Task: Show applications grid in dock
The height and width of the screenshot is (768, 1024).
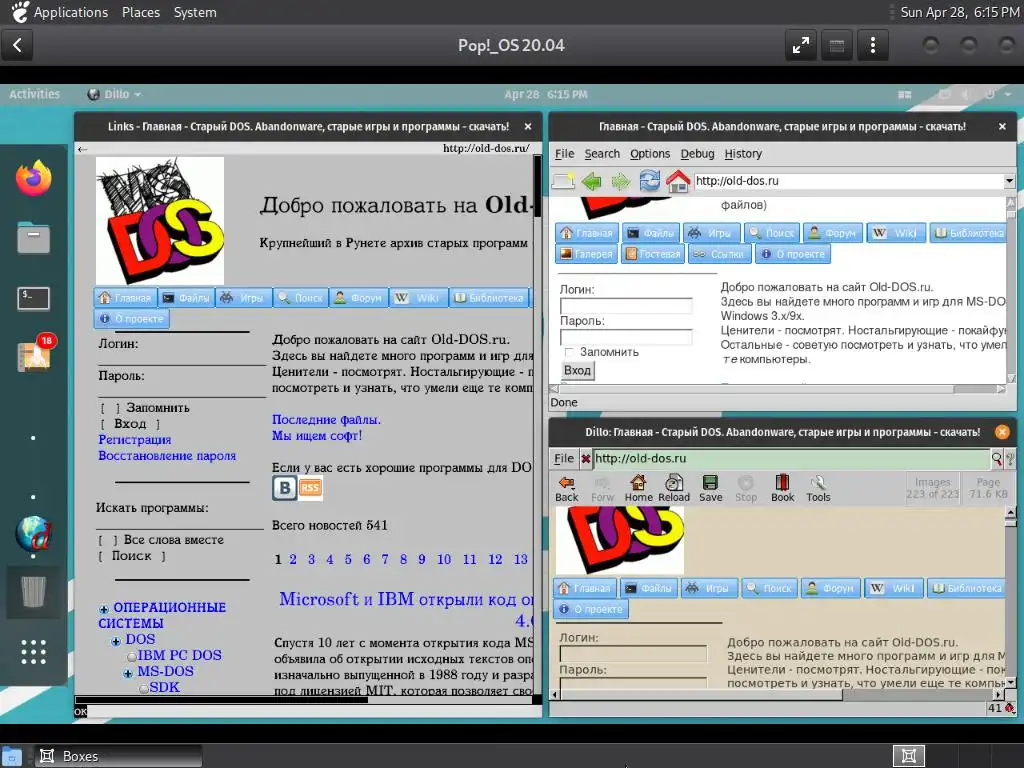Action: tap(33, 652)
